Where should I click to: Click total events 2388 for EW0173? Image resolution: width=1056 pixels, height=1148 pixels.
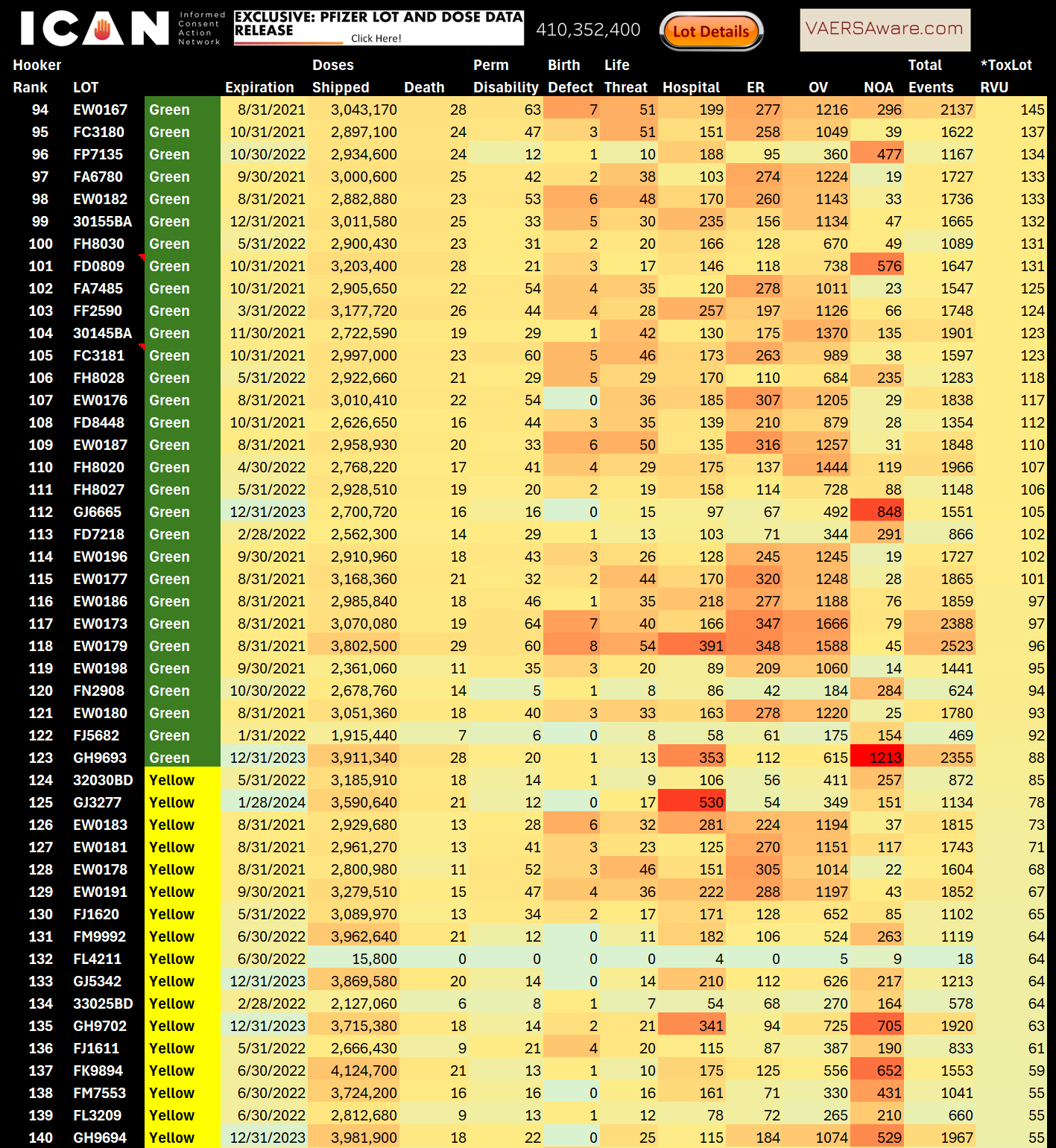[x=939, y=624]
